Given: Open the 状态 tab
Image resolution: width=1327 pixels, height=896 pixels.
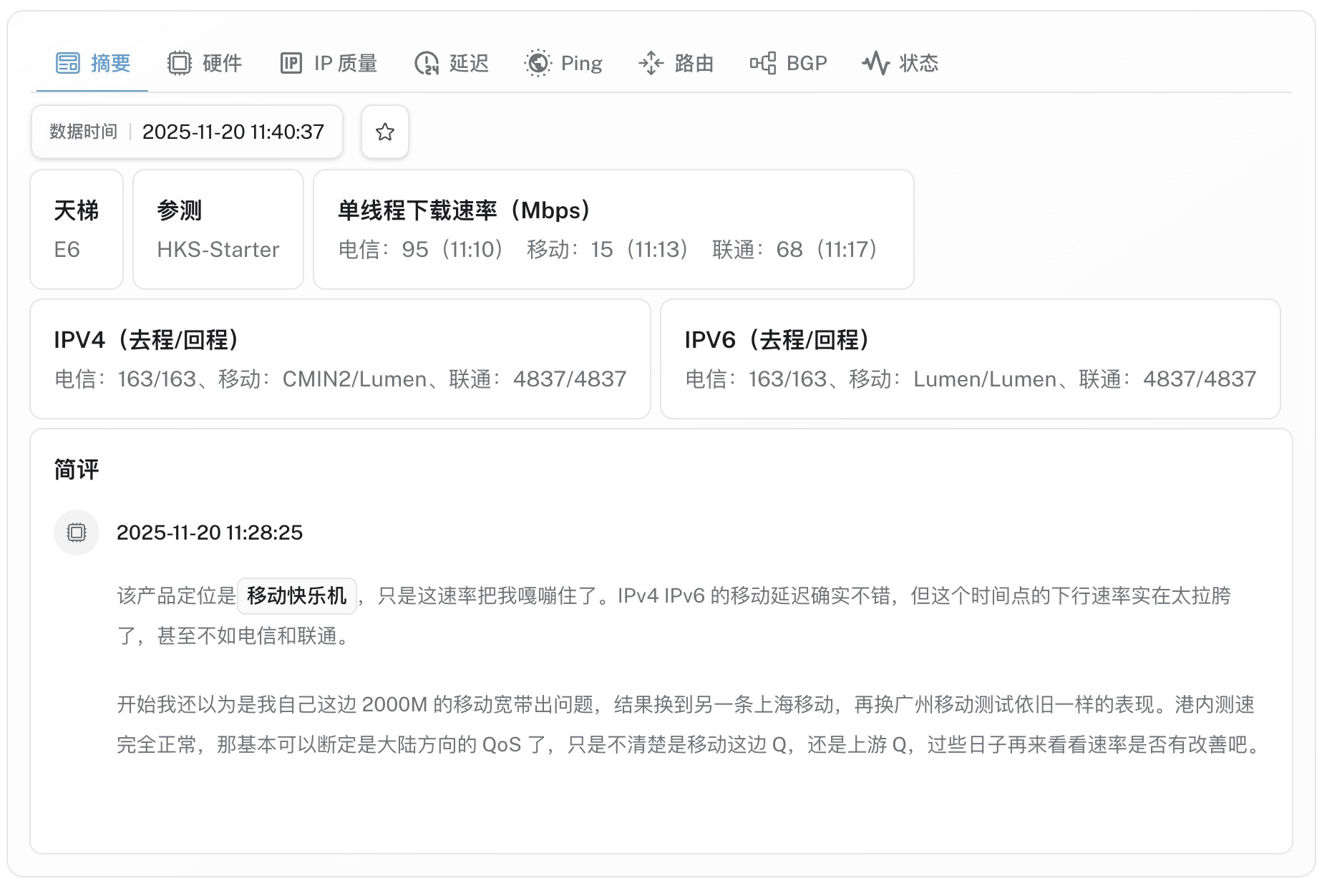Looking at the screenshot, I should tap(918, 63).
